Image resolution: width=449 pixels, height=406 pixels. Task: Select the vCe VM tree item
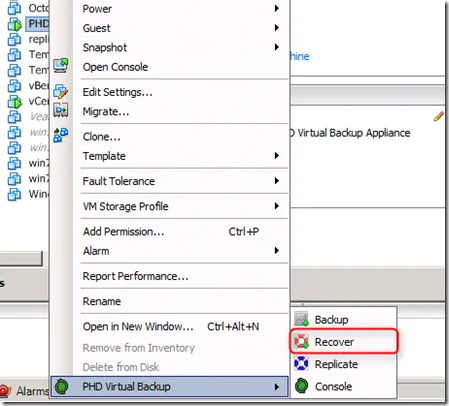click(39, 101)
